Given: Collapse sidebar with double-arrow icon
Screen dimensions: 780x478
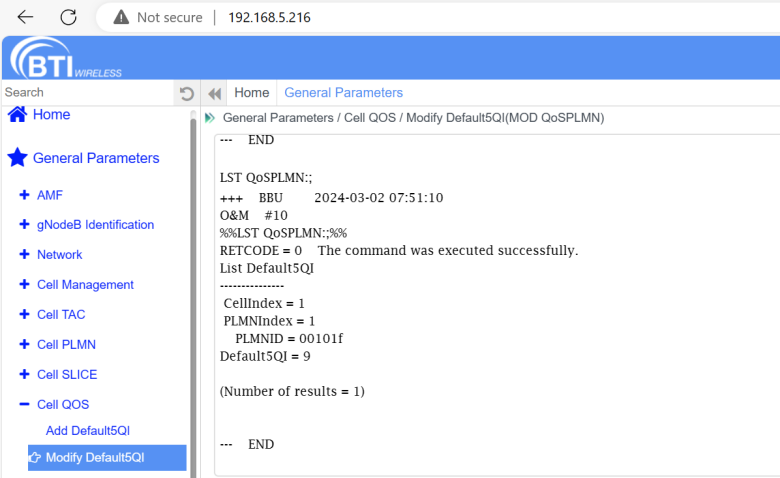Looking at the screenshot, I should (x=214, y=93).
